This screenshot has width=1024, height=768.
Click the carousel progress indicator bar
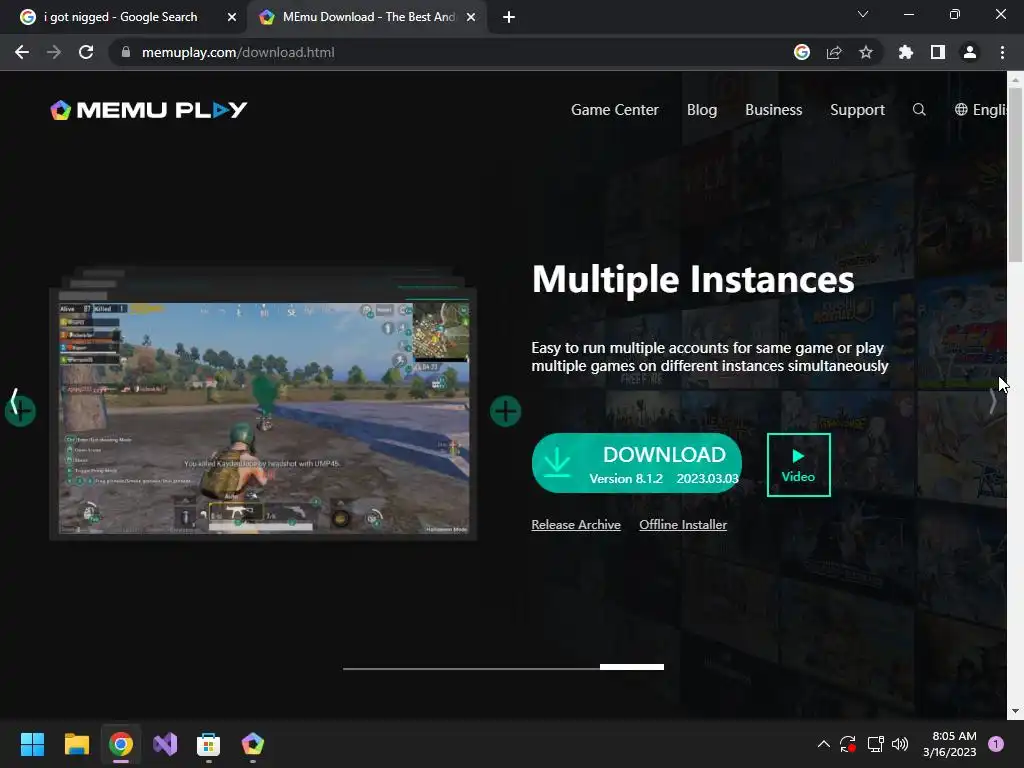(x=504, y=667)
